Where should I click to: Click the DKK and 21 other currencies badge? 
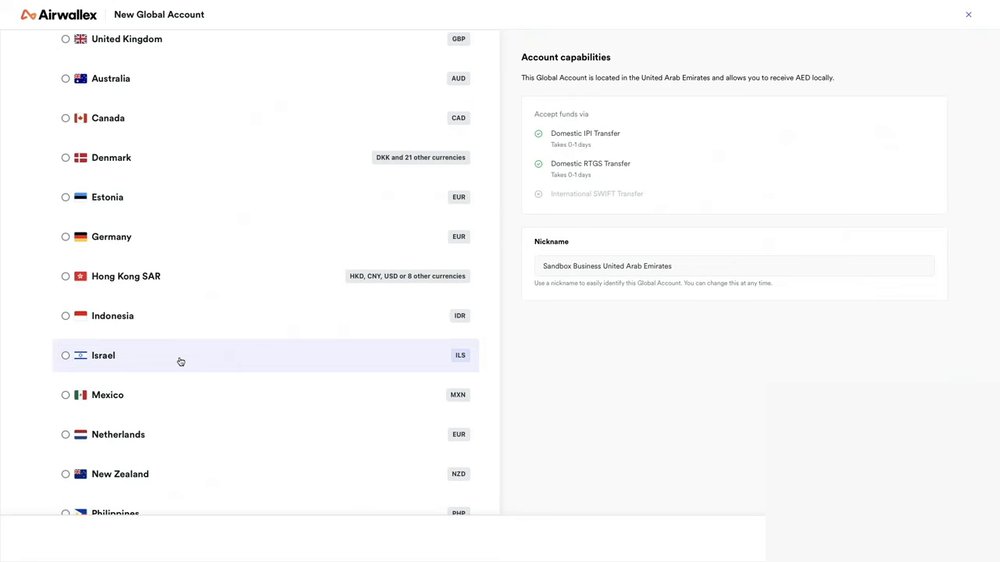pos(421,158)
